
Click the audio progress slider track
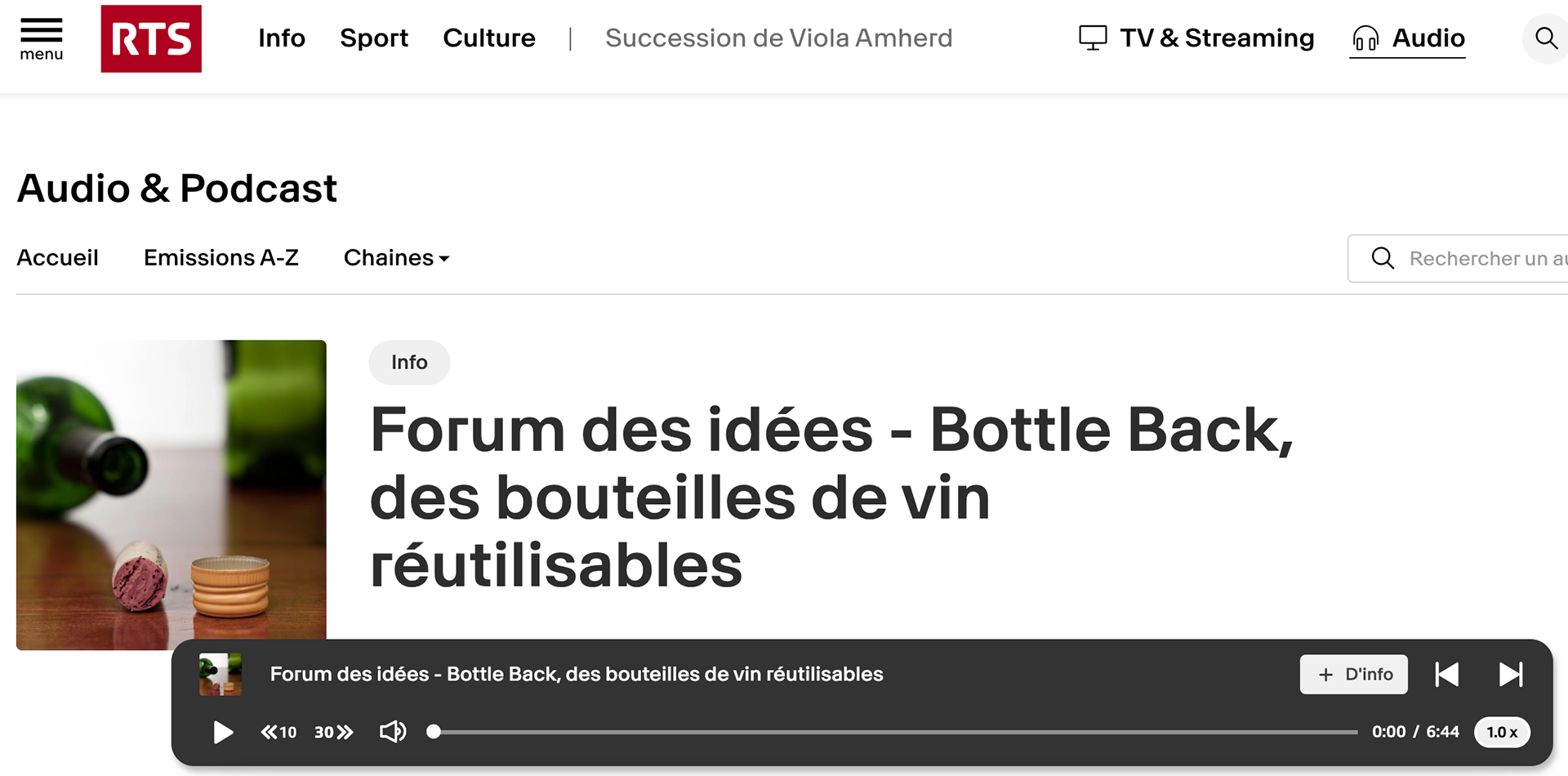tap(893, 732)
